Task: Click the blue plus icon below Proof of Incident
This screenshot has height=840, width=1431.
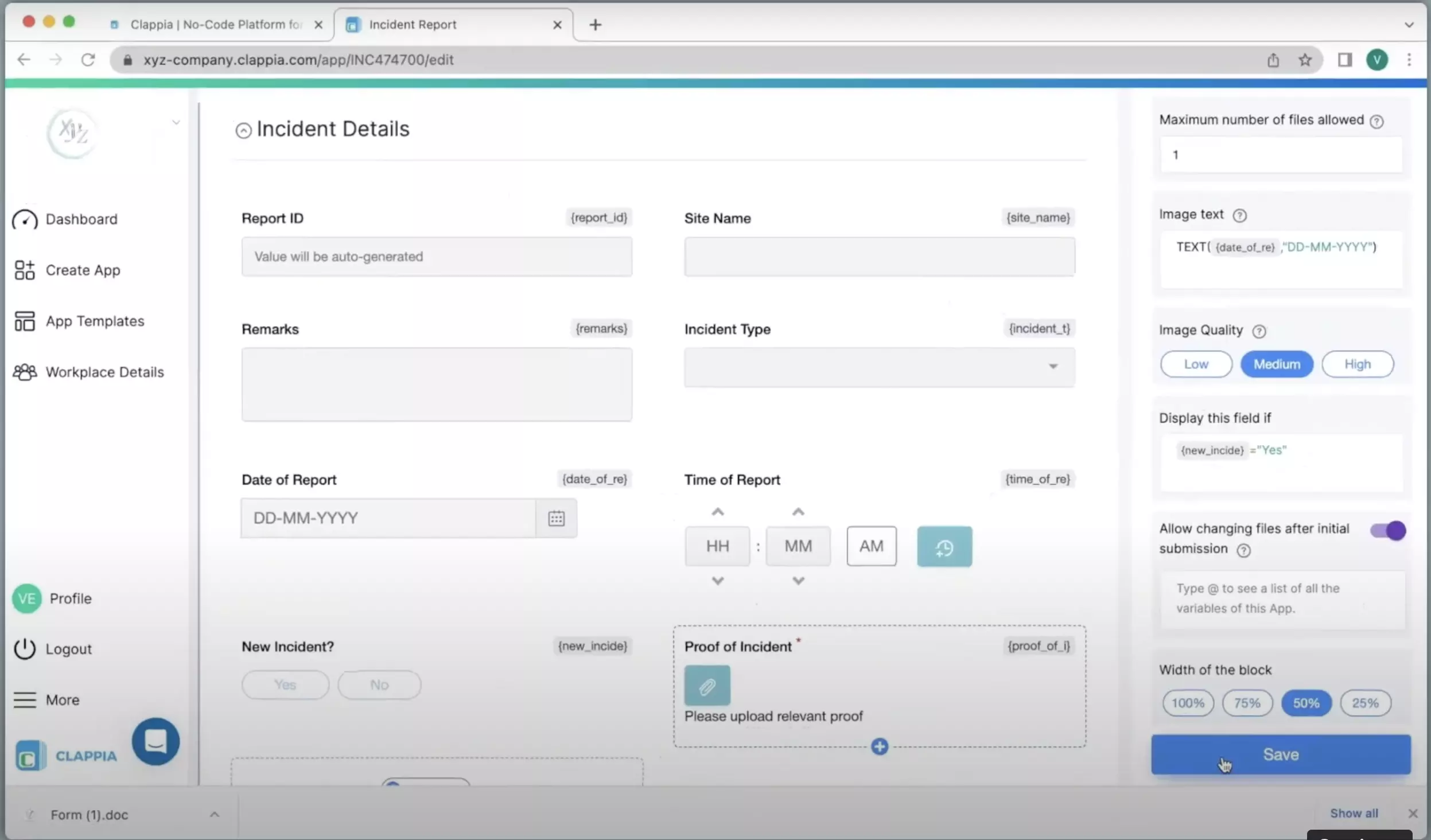Action: tap(879, 746)
